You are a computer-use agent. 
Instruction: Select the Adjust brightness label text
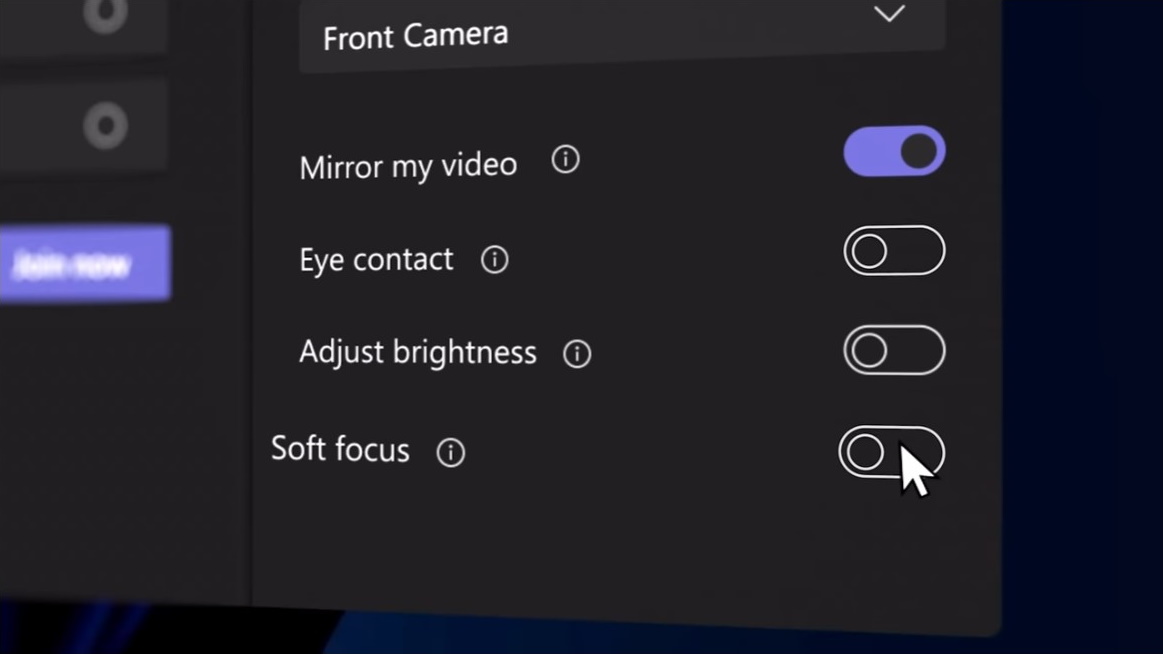418,353
